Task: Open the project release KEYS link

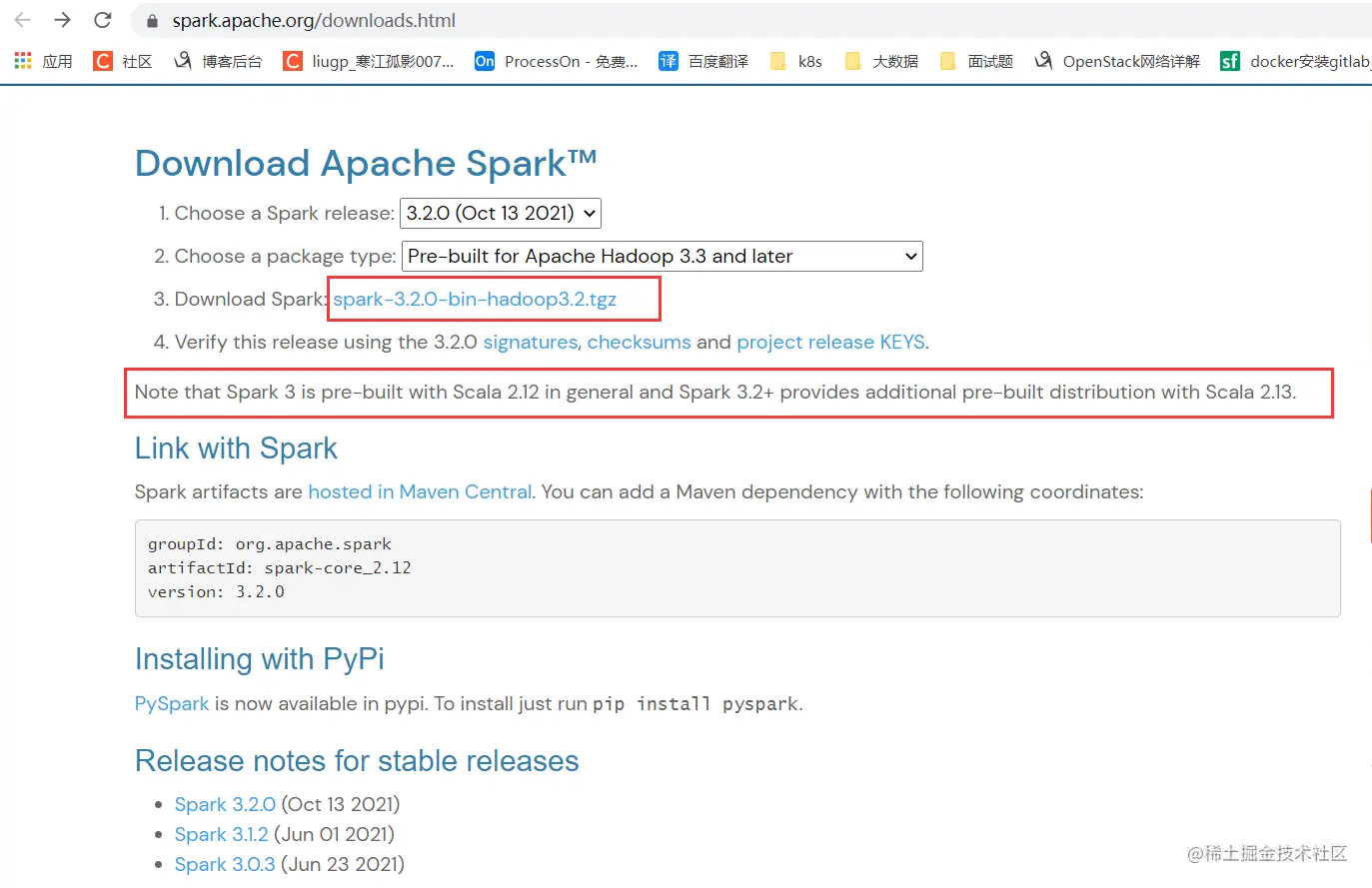Action: point(830,342)
